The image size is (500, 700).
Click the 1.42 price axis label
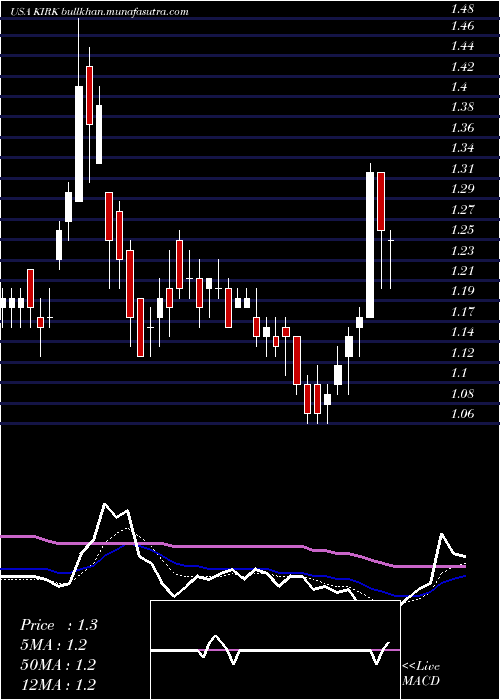[x=462, y=67]
